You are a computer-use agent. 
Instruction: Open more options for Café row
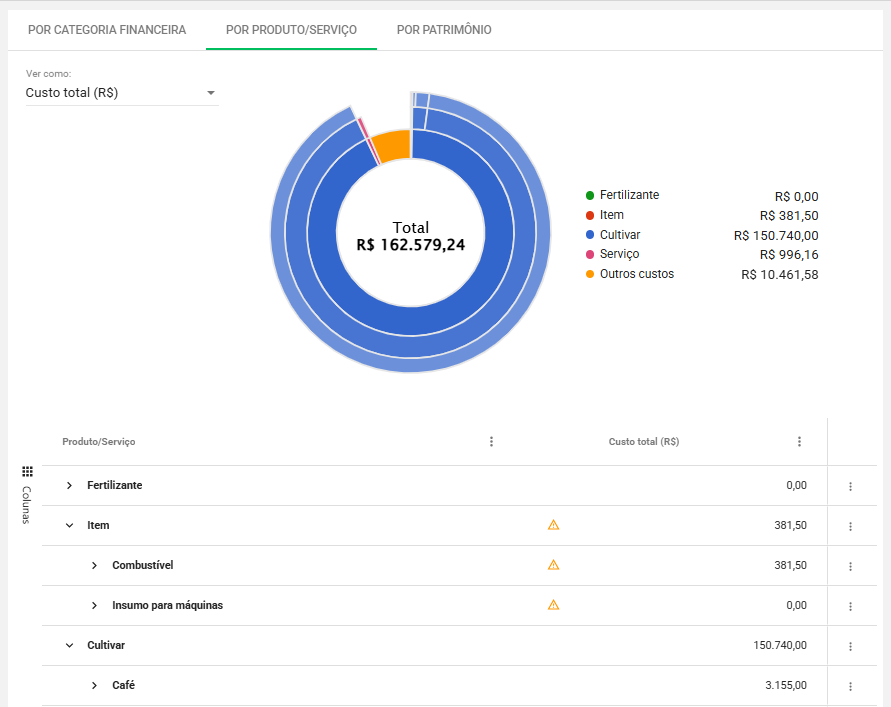[x=850, y=686]
